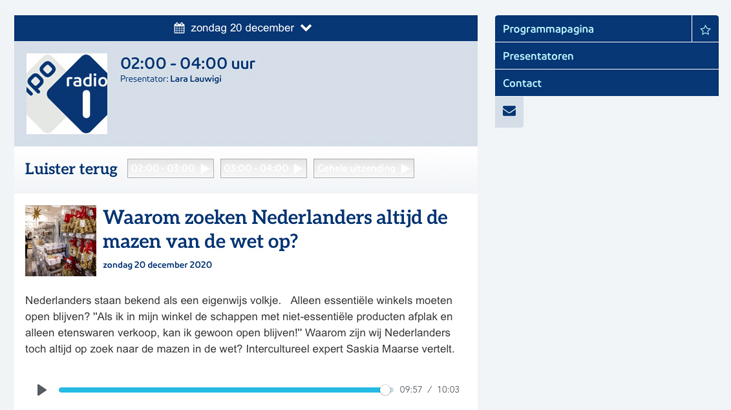This screenshot has height=410, width=731.
Task: Click the envelope email icon
Action: [509, 111]
